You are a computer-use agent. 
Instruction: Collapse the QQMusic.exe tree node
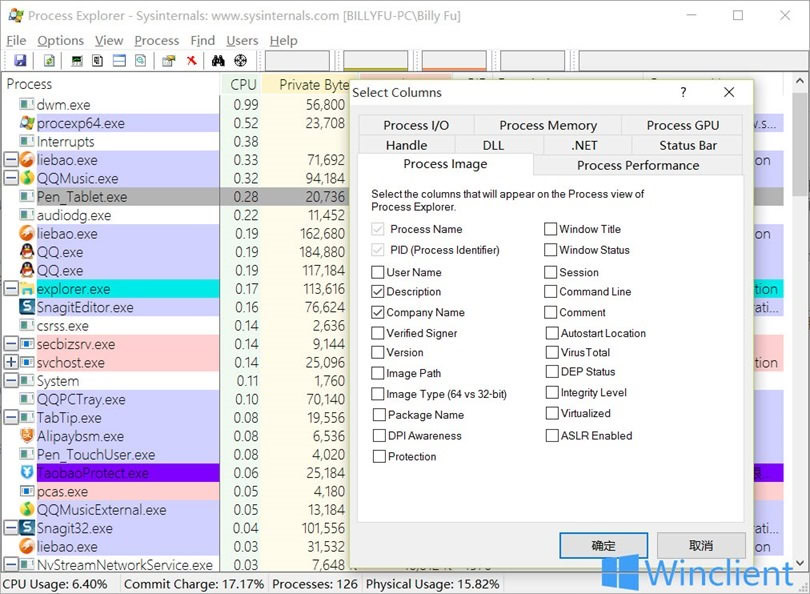11,178
